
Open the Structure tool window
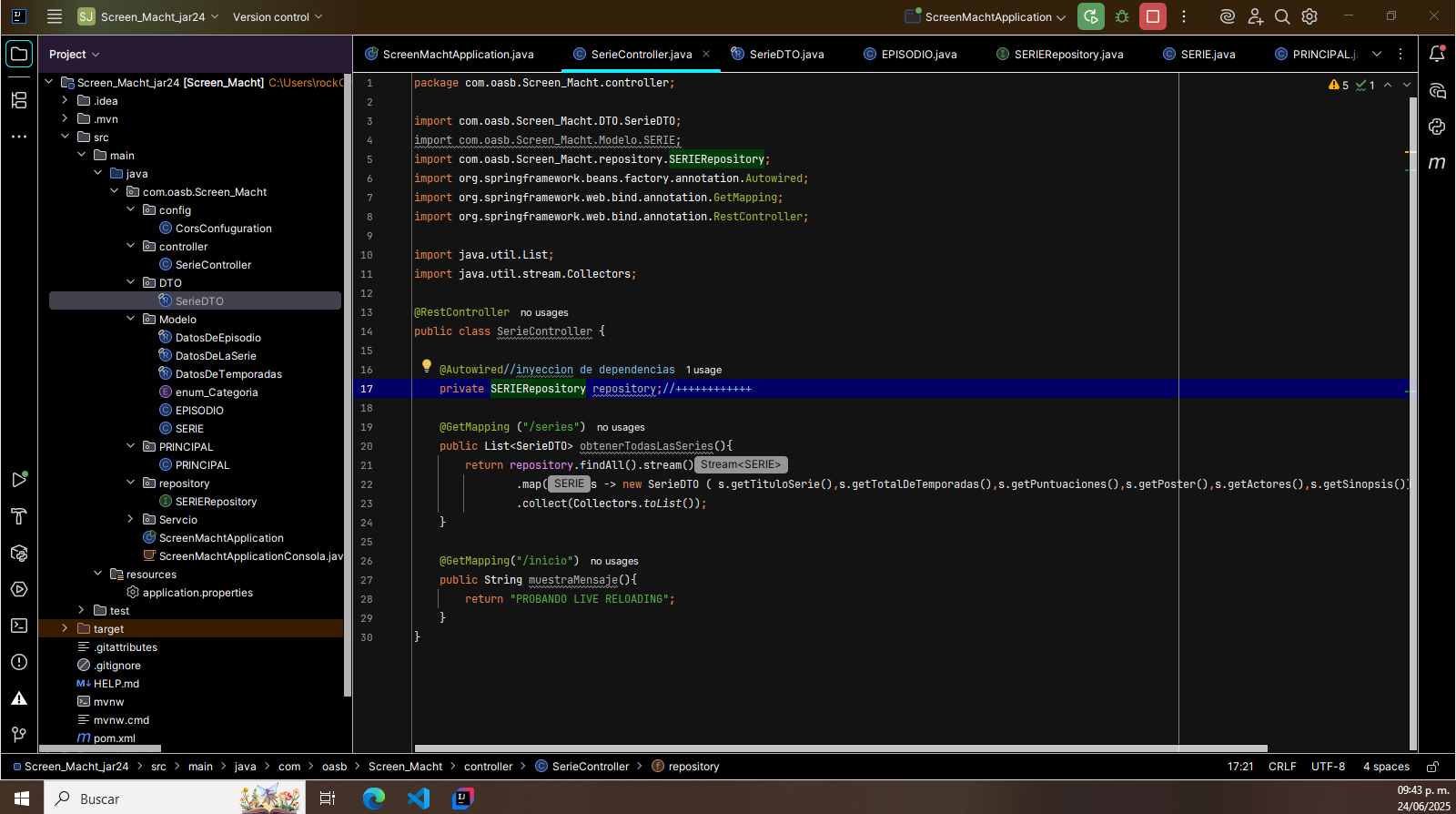coord(19,100)
